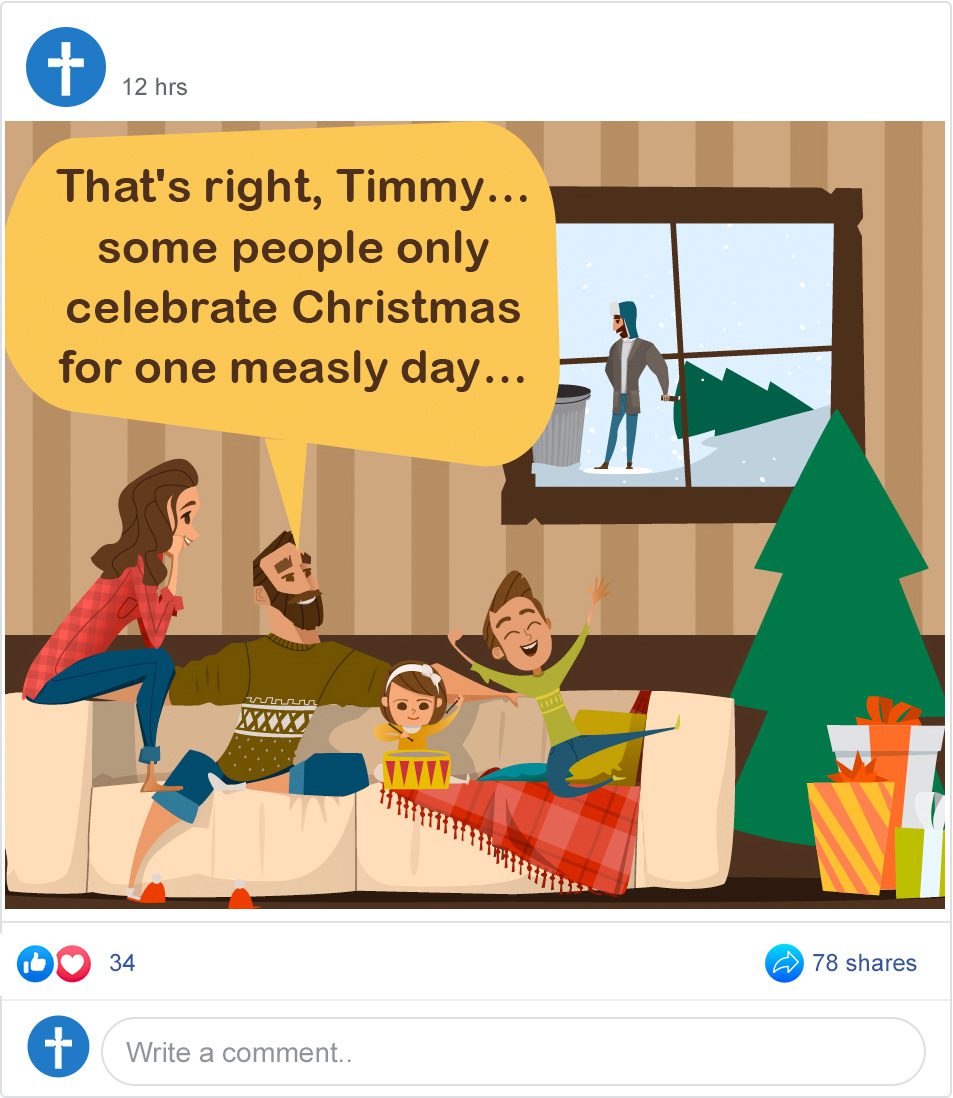Click the blue share arrow icon

click(x=784, y=964)
